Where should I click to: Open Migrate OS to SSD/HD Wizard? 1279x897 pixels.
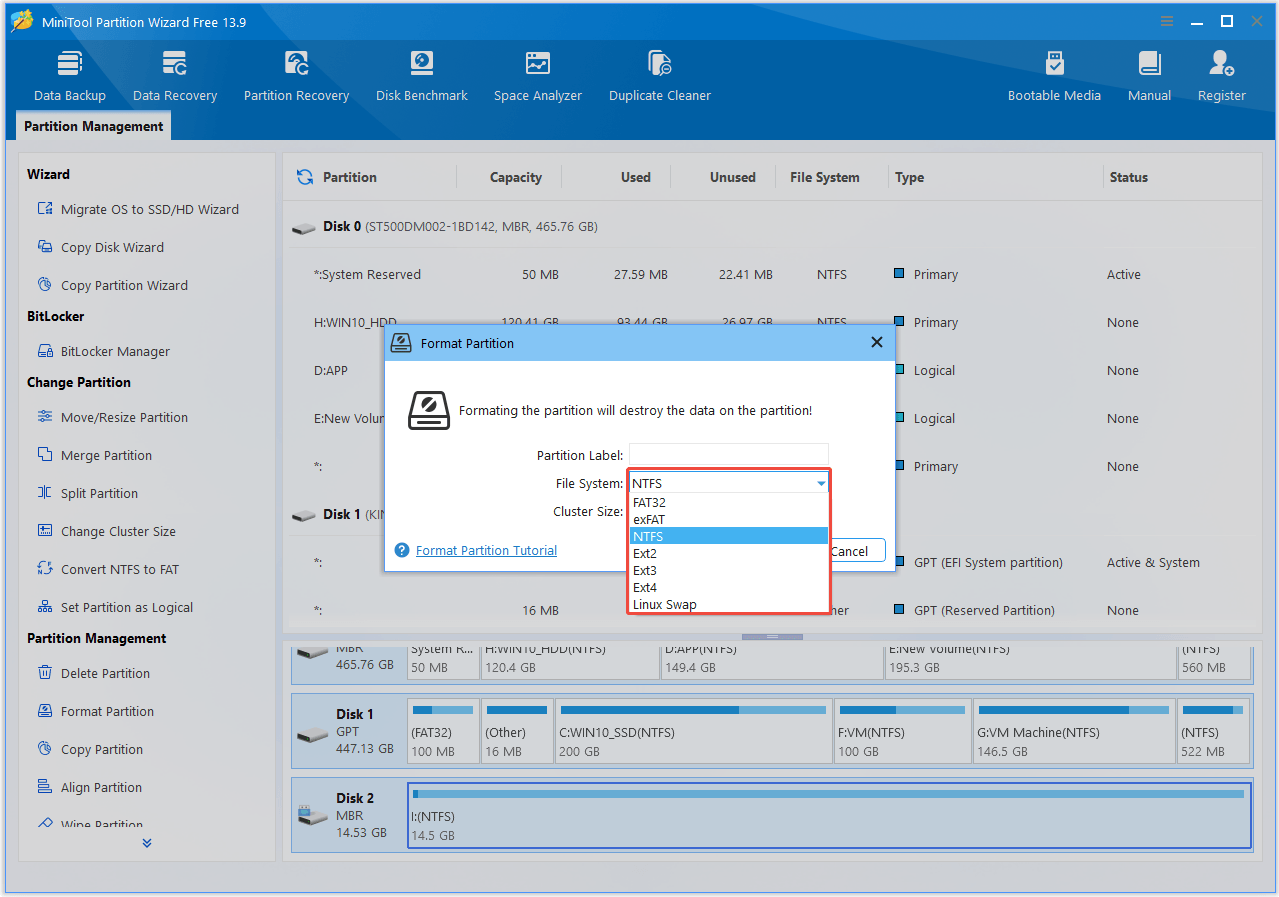coord(138,209)
